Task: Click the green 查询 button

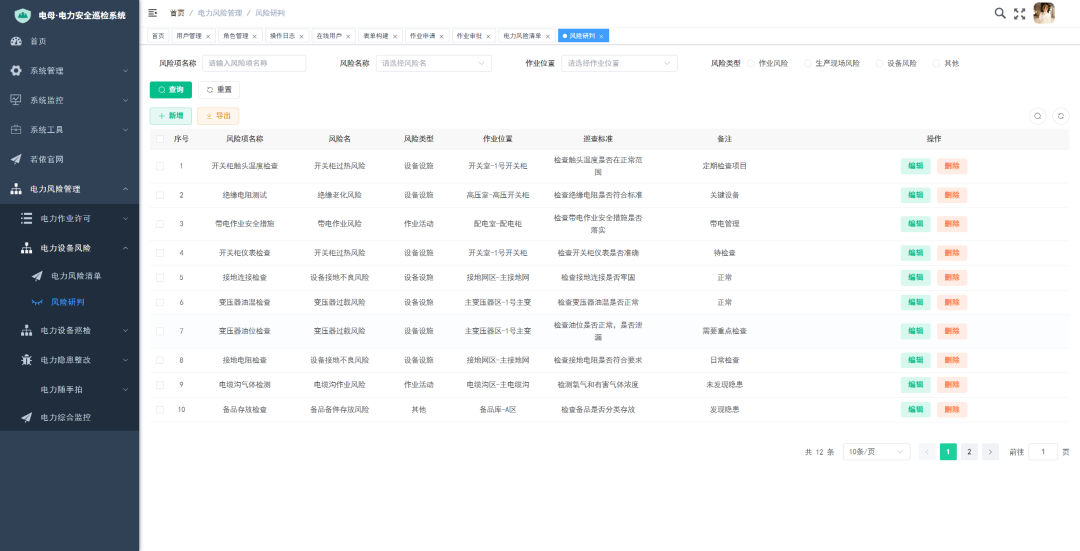Action: [171, 90]
